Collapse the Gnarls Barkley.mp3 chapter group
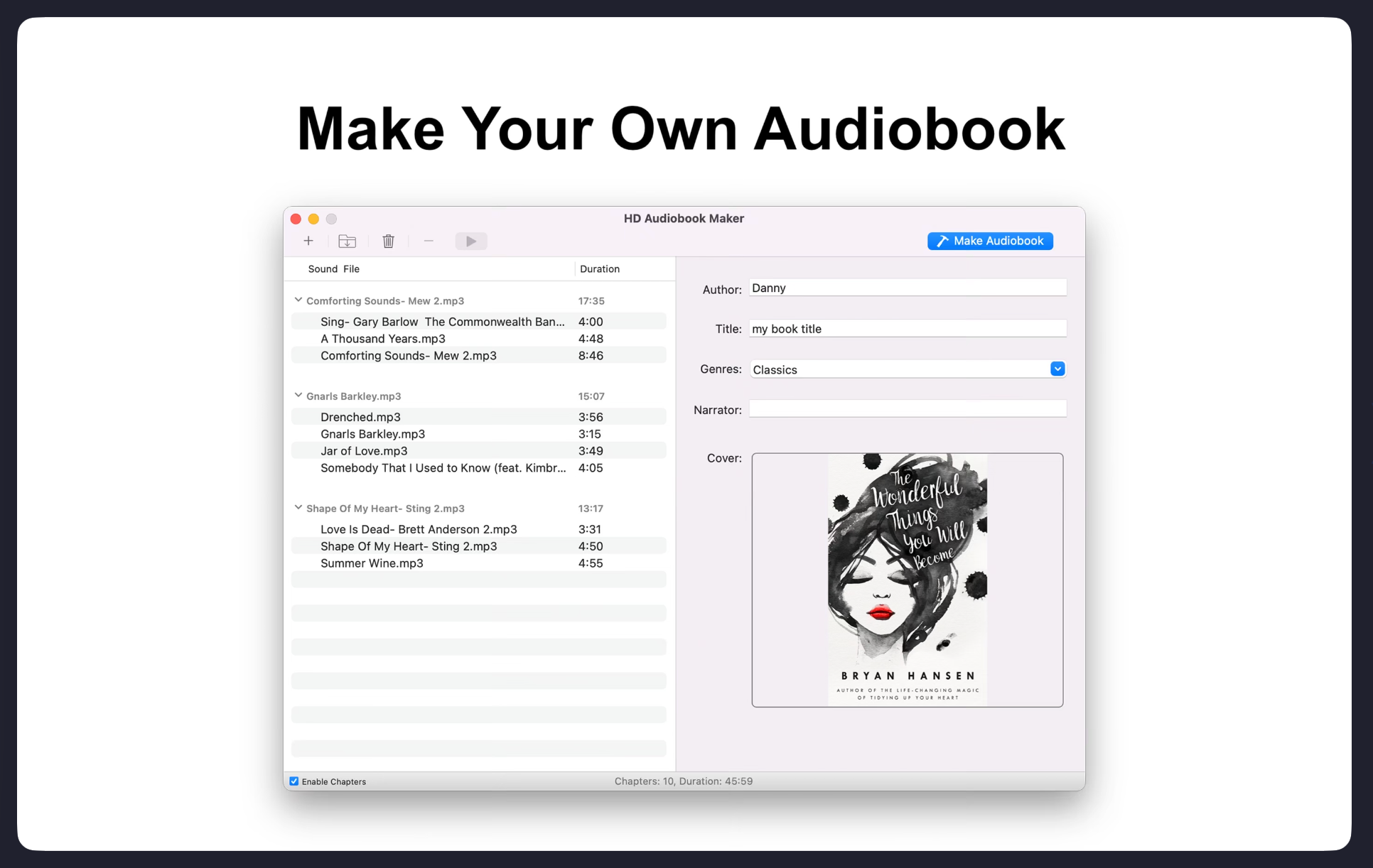This screenshot has width=1373, height=868. (x=298, y=396)
